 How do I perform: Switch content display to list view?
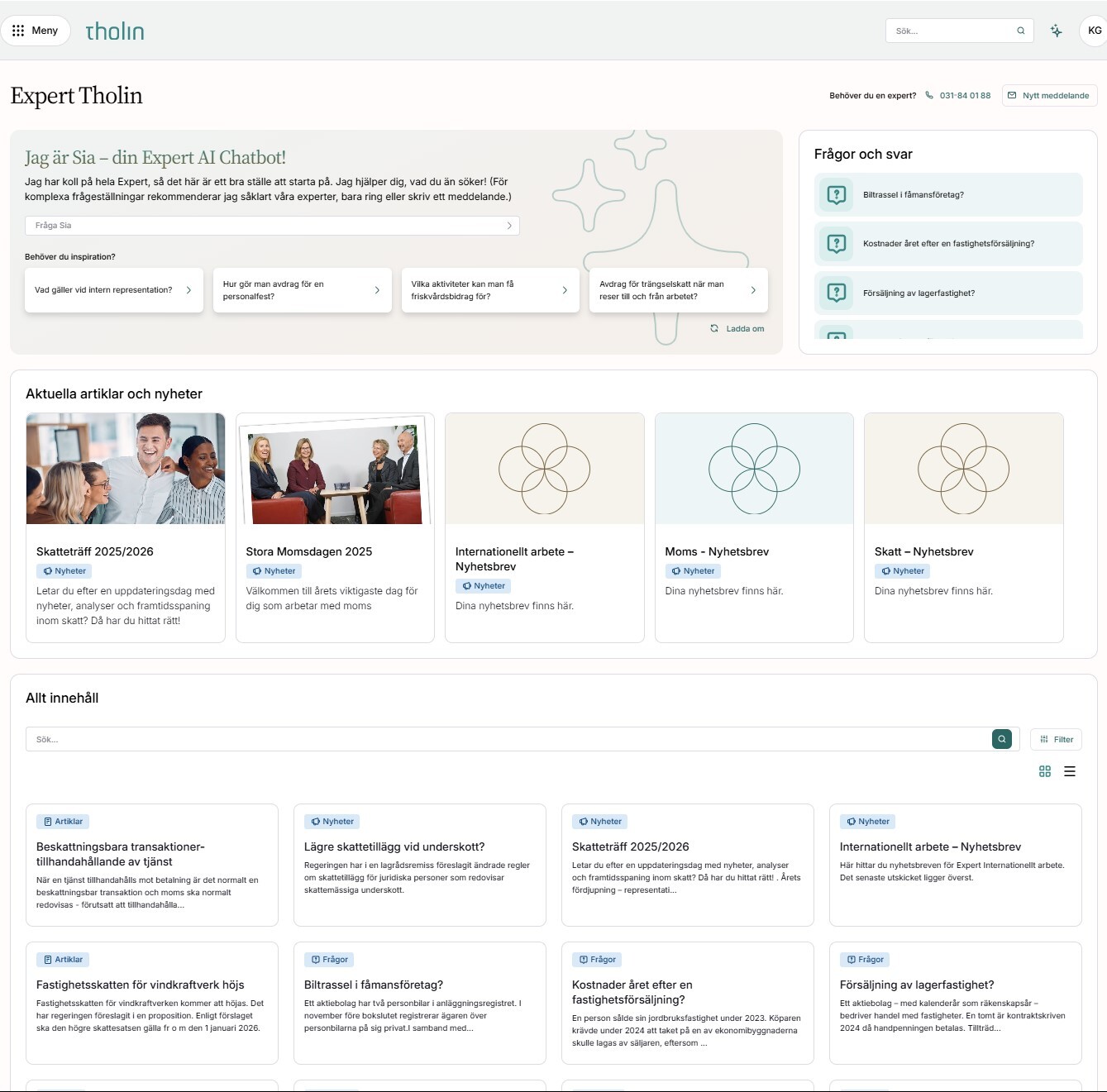pyautogui.click(x=1070, y=771)
